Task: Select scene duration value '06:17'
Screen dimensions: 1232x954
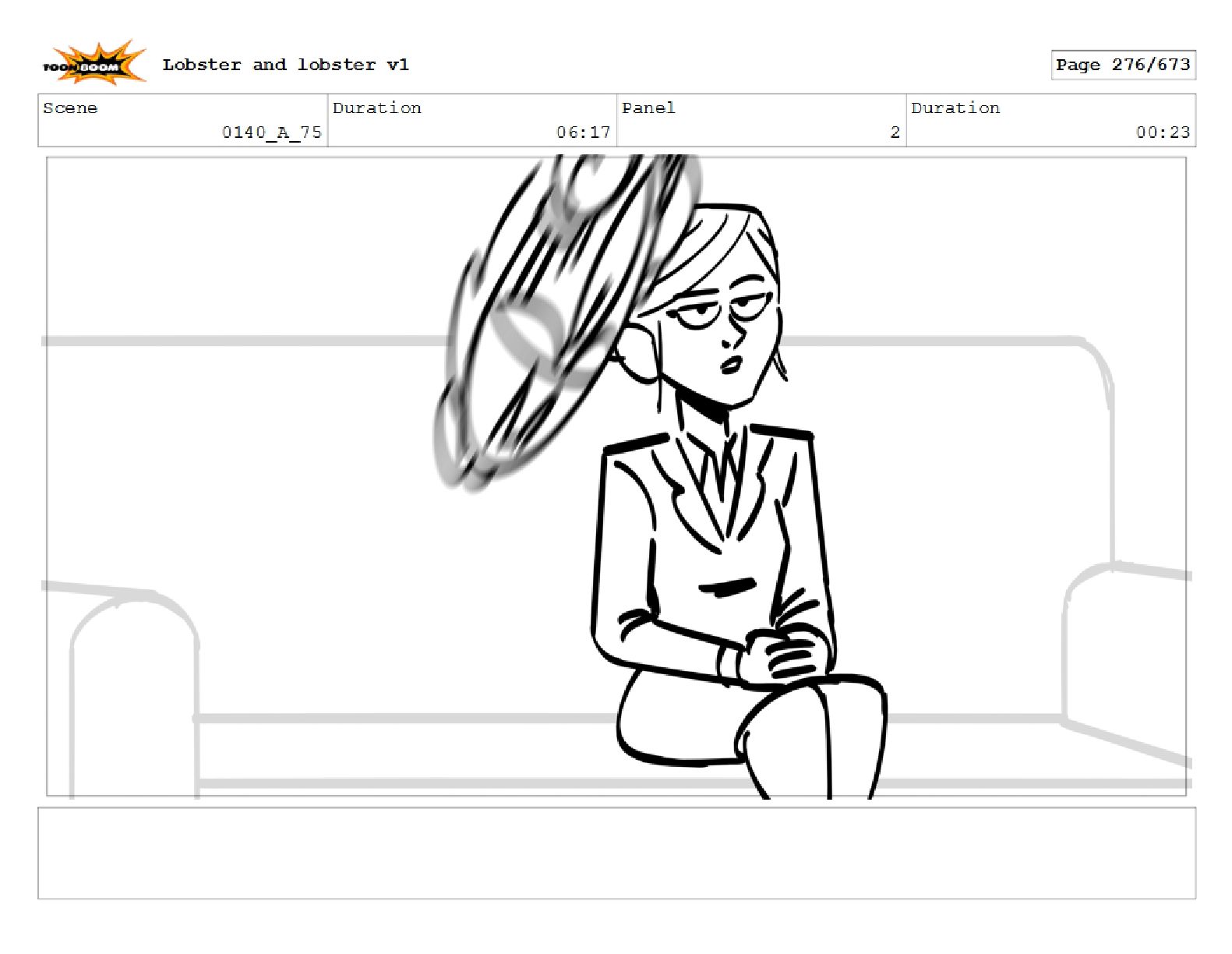Action: coord(583,132)
